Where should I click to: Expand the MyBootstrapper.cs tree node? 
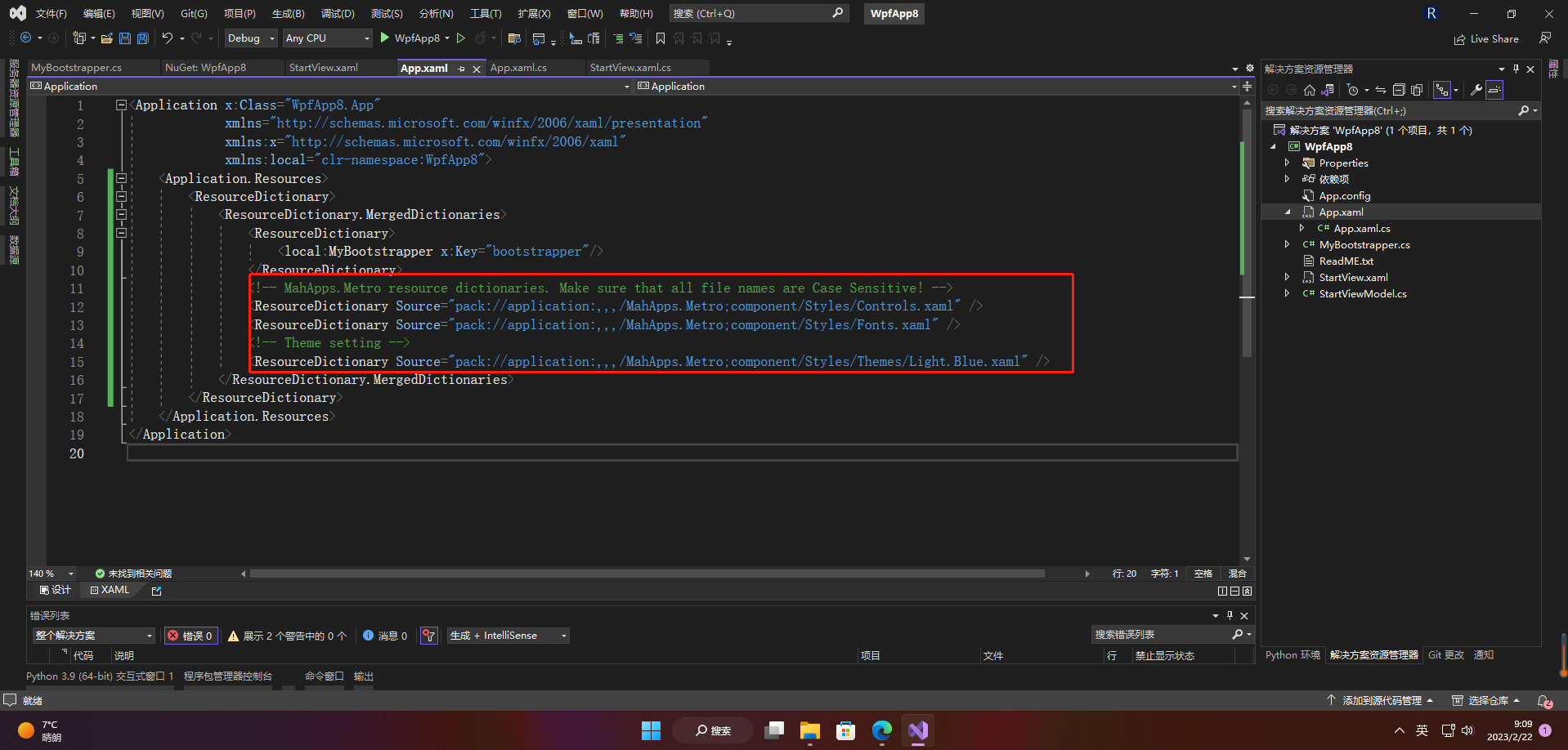pyautogui.click(x=1287, y=244)
